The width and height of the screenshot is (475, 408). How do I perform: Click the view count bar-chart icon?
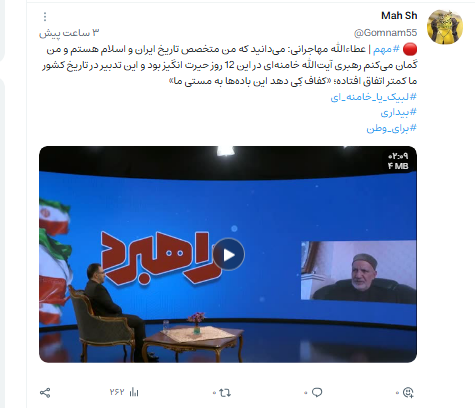(134, 392)
